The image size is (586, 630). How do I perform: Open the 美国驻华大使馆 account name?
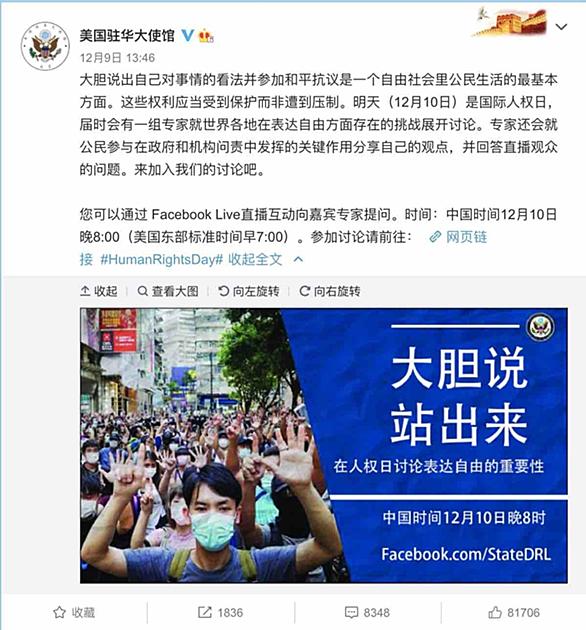[x=127, y=36]
